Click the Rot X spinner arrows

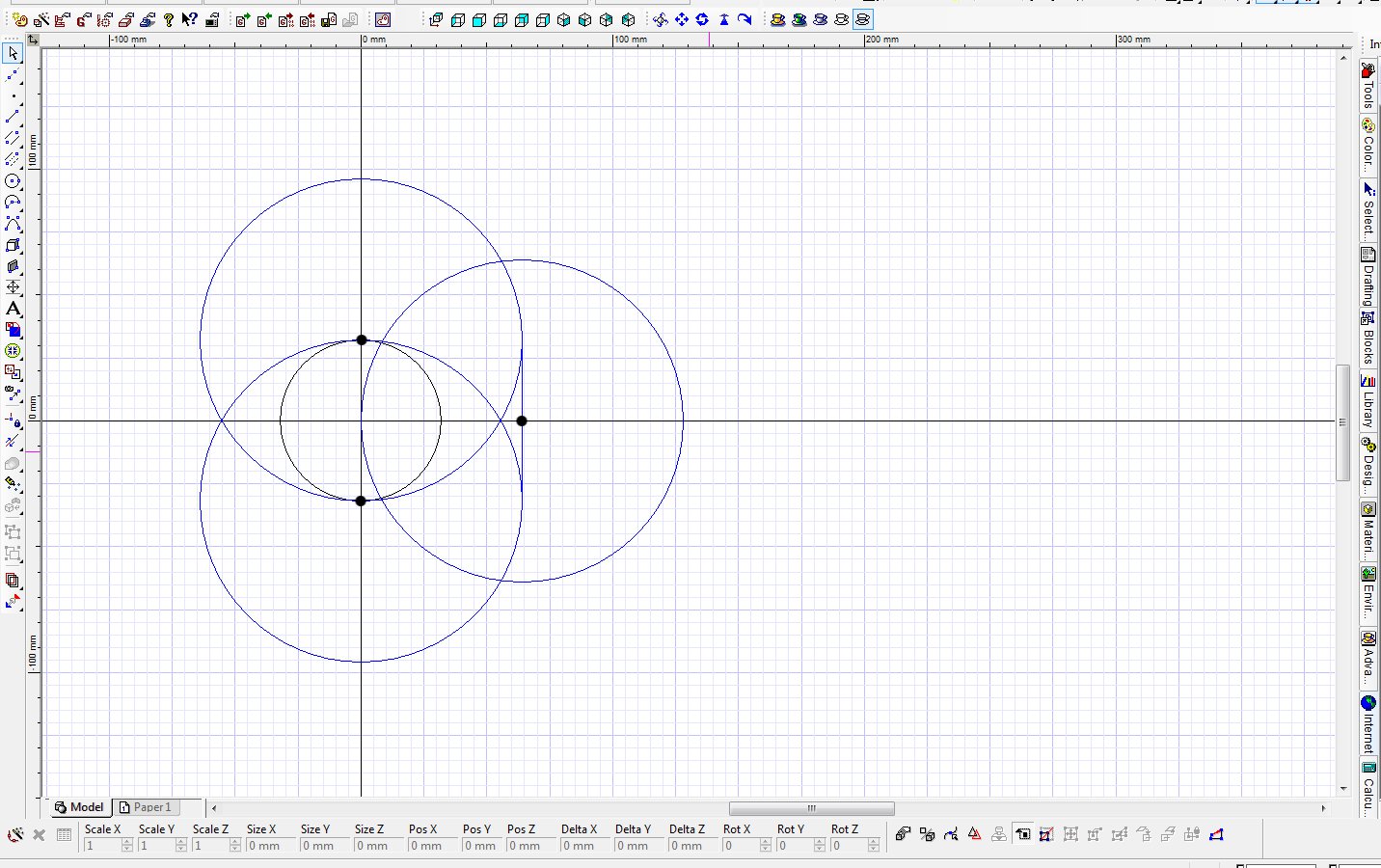point(766,846)
